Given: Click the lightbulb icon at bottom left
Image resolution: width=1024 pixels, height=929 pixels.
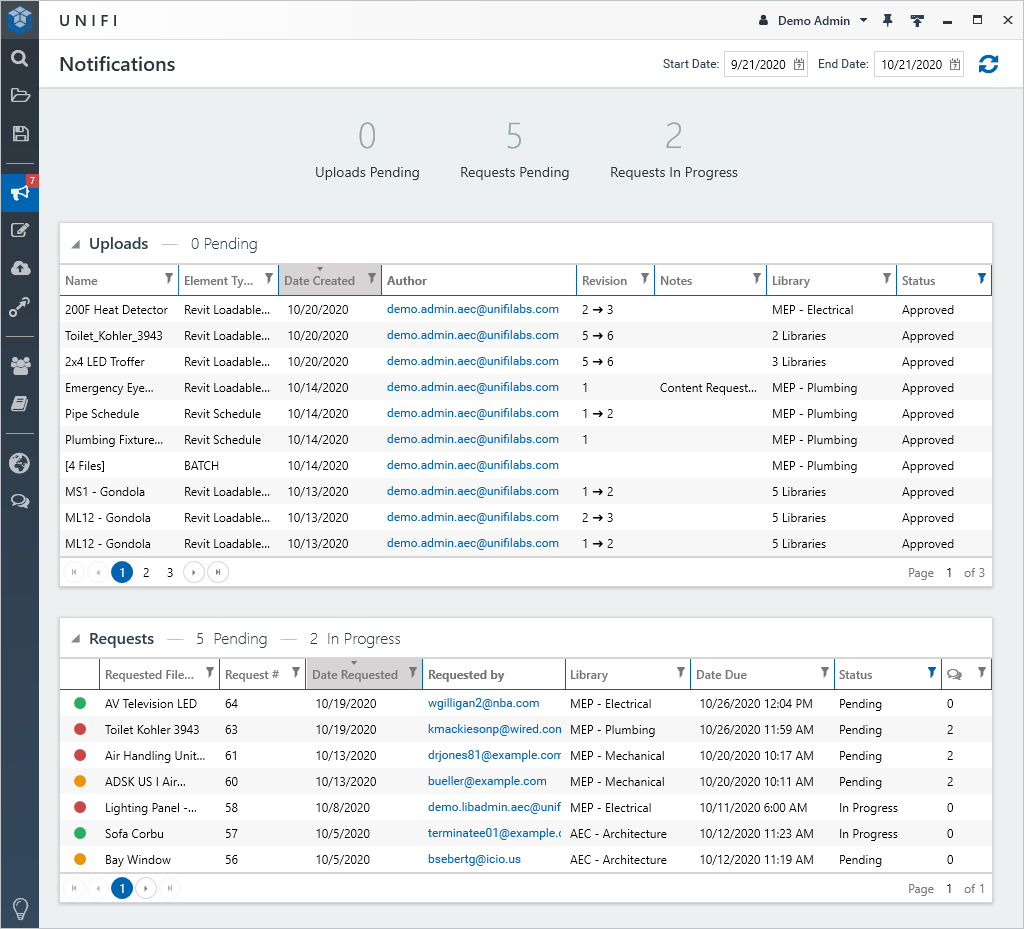Looking at the screenshot, I should coord(19,908).
